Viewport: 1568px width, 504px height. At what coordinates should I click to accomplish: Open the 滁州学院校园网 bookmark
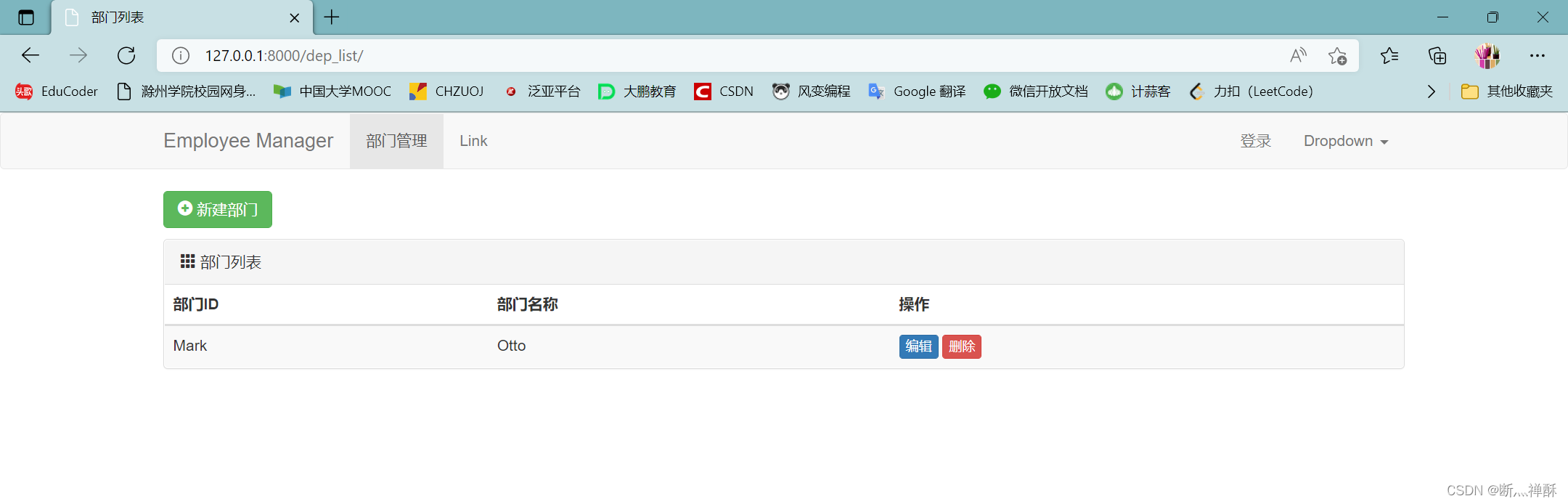pyautogui.click(x=186, y=91)
